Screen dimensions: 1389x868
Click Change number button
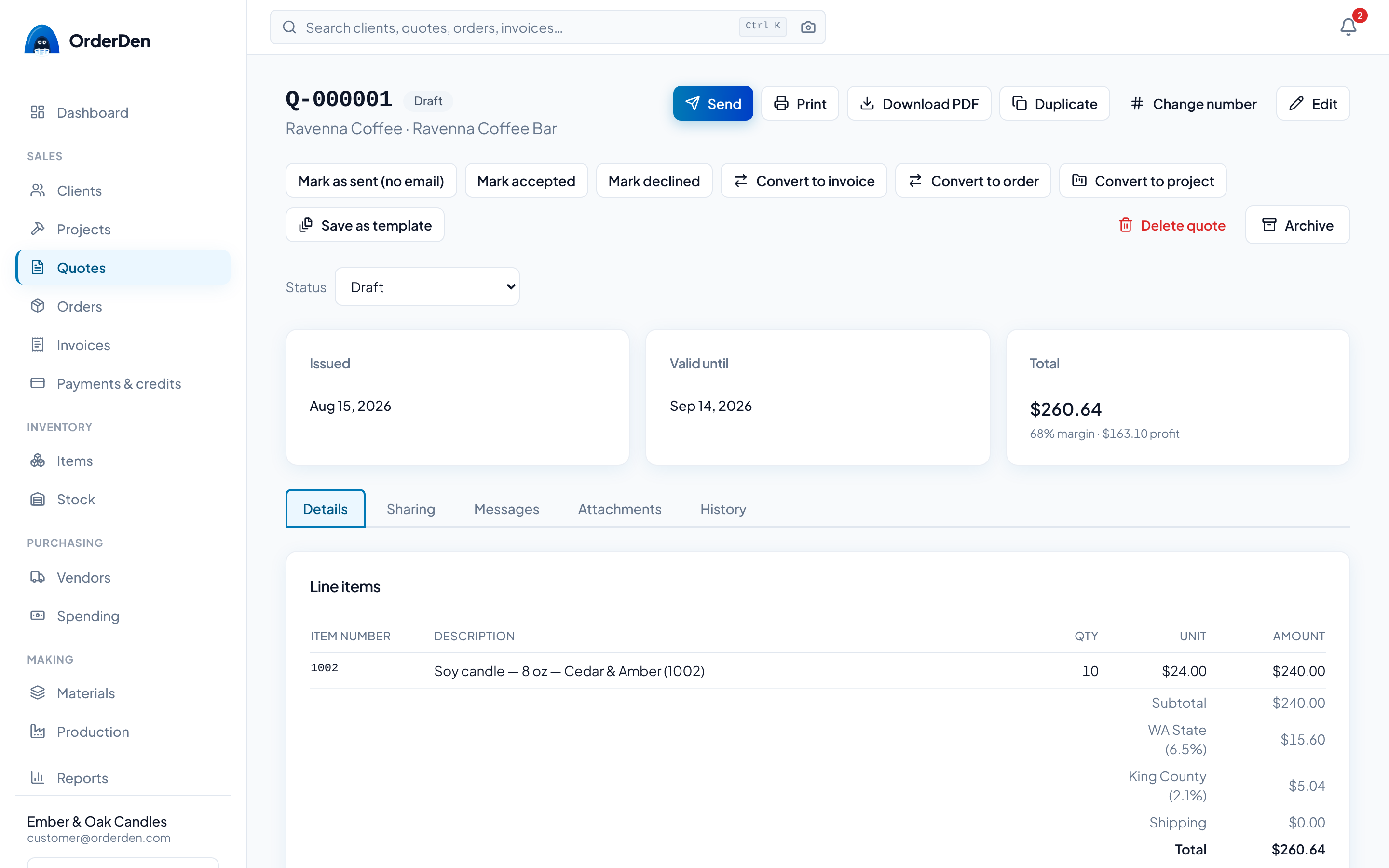(1193, 103)
